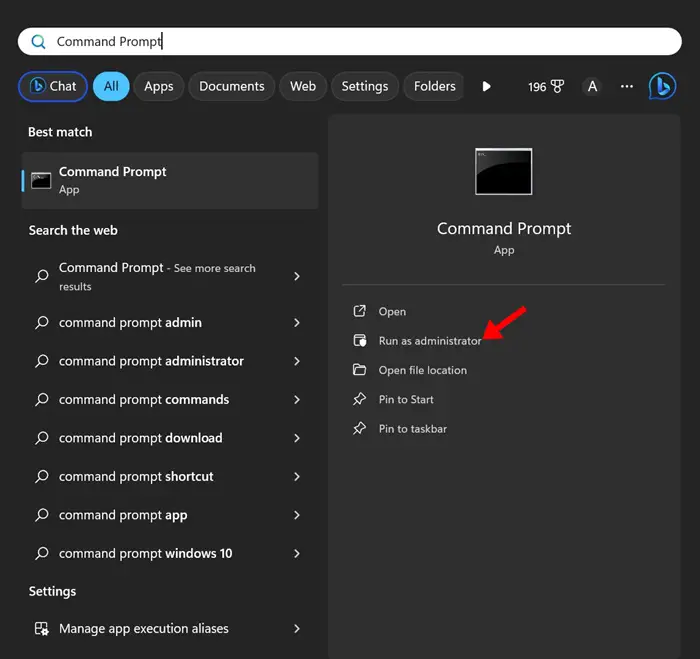Click the Manage app execution aliases icon
700x659 pixels.
coord(42,629)
